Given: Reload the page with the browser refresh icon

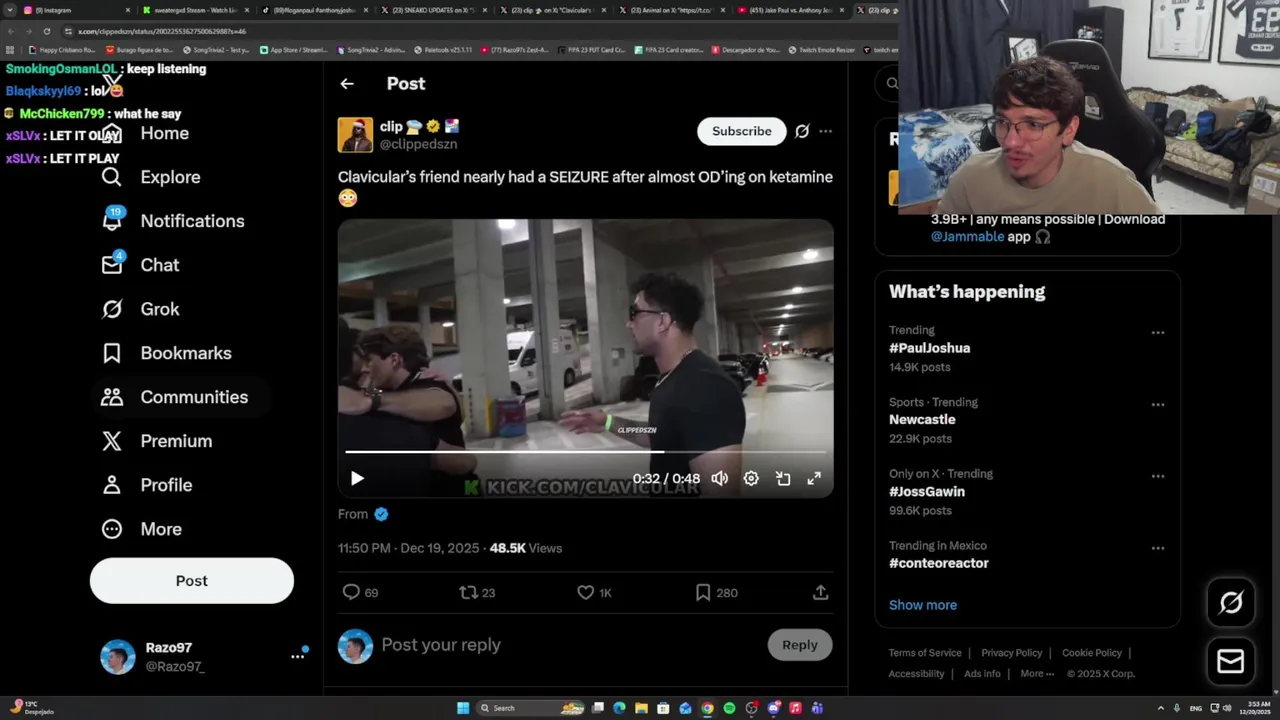Looking at the screenshot, I should [46, 31].
